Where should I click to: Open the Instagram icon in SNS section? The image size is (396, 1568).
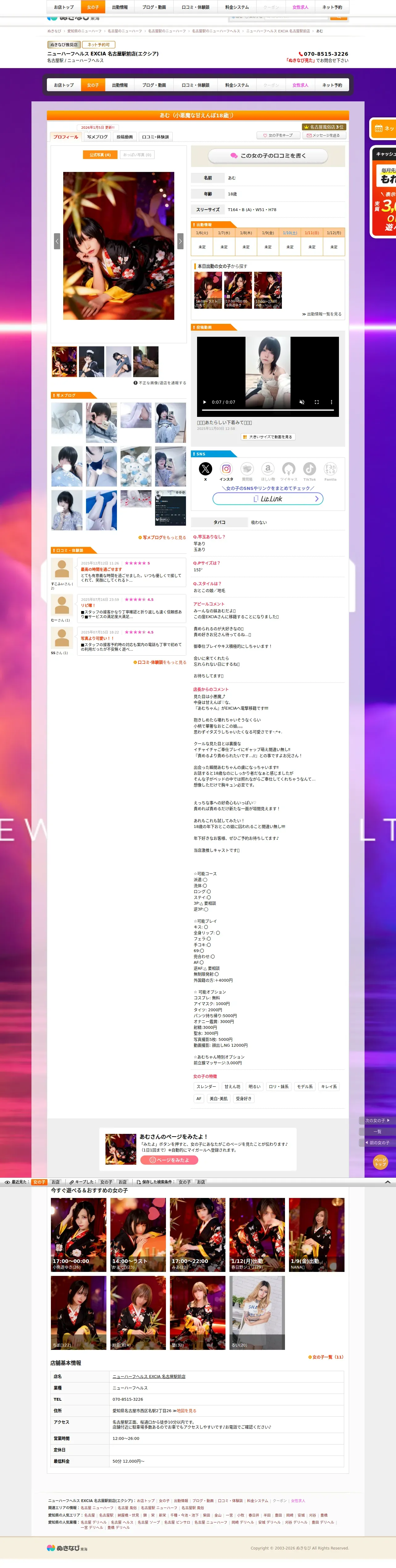coord(226,469)
